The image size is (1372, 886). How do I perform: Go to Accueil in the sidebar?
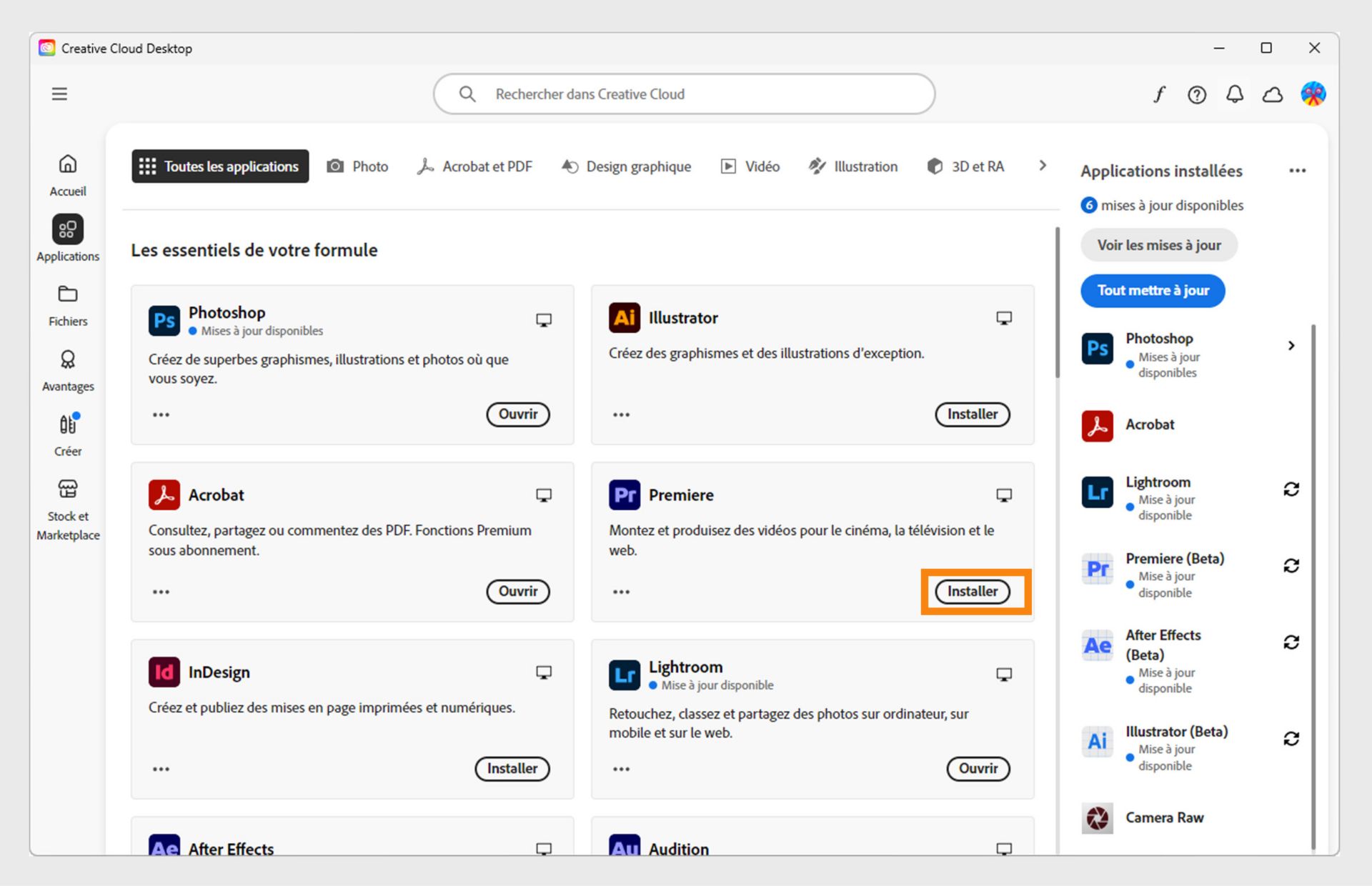(68, 175)
